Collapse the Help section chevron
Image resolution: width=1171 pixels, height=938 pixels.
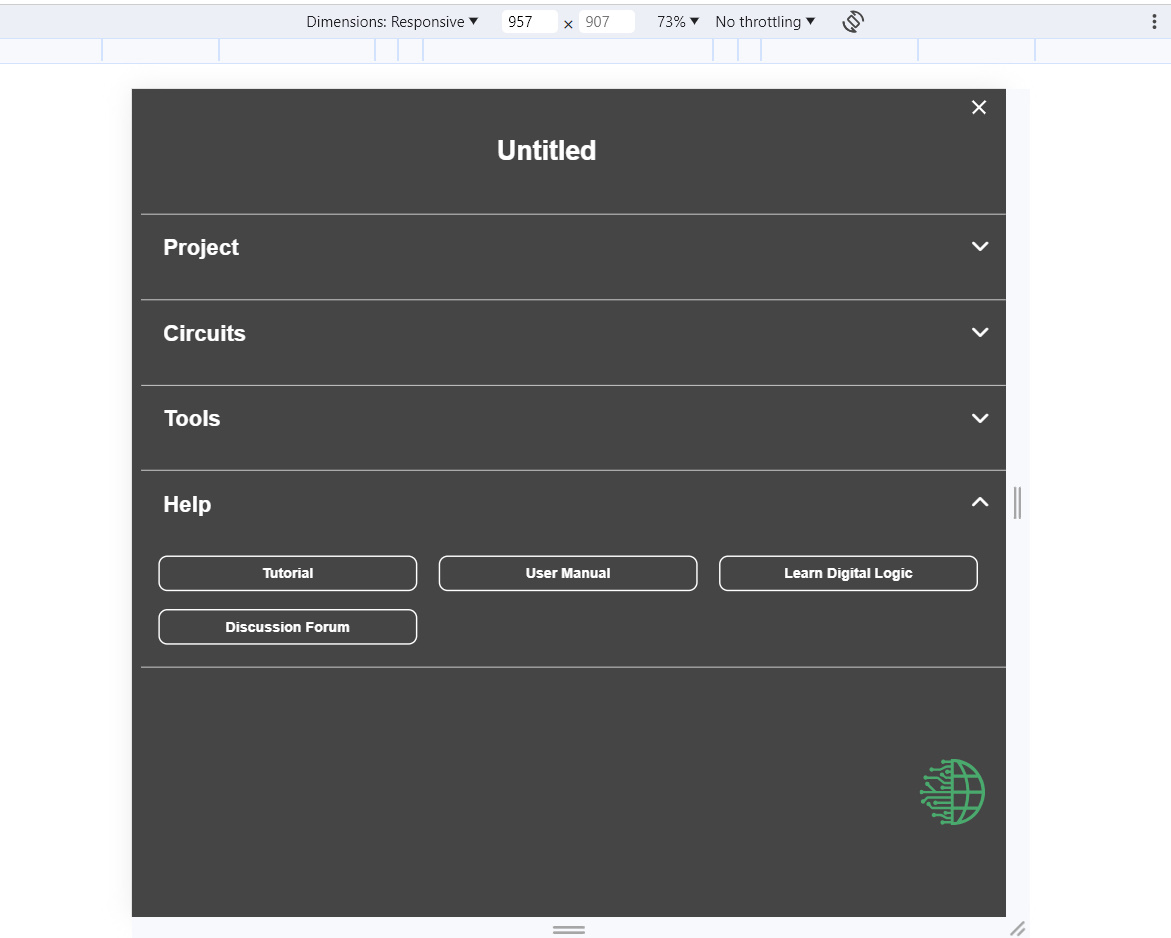click(x=980, y=503)
